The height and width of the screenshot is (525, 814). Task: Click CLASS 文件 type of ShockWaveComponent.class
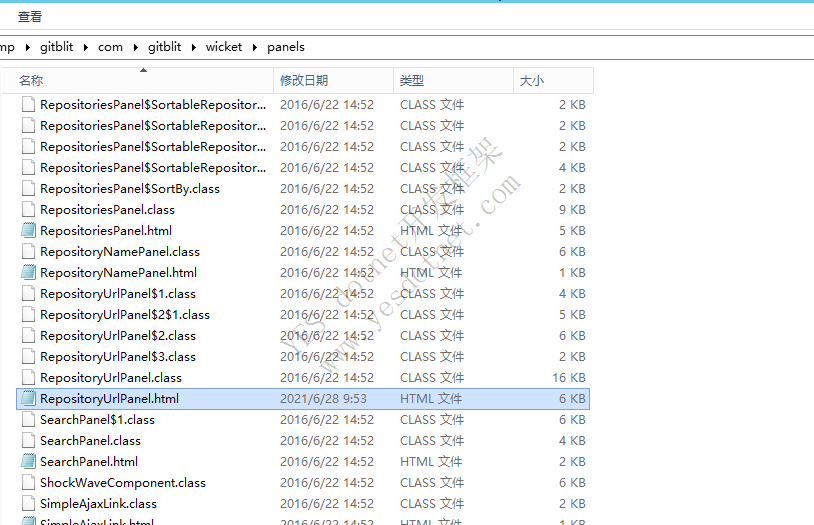pos(432,482)
